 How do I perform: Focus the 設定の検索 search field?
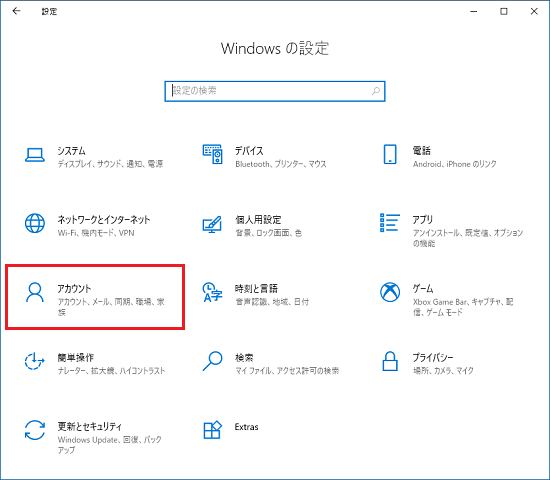pyautogui.click(x=275, y=91)
